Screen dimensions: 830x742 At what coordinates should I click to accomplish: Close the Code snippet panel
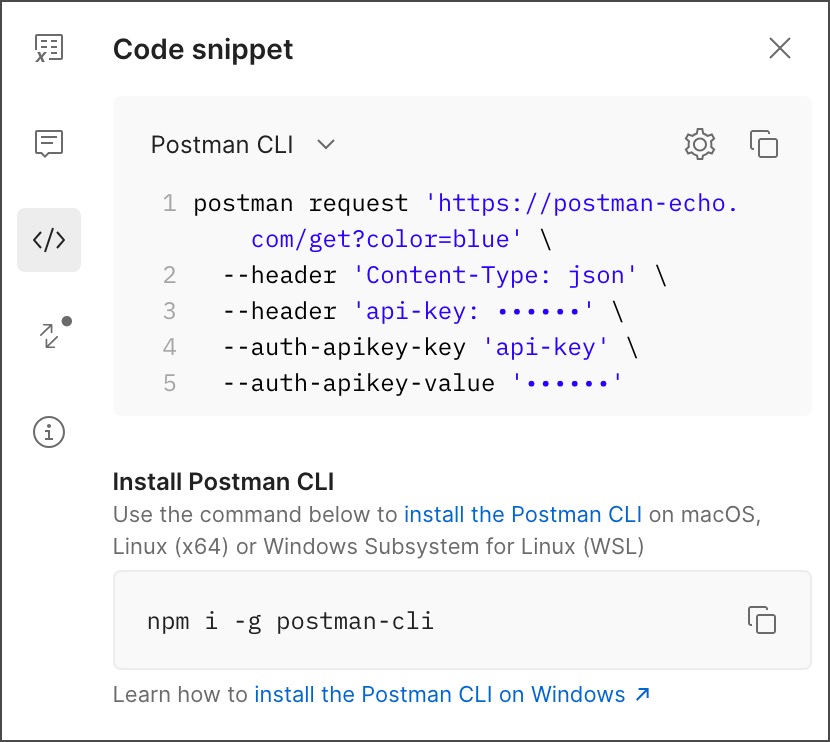(779, 48)
